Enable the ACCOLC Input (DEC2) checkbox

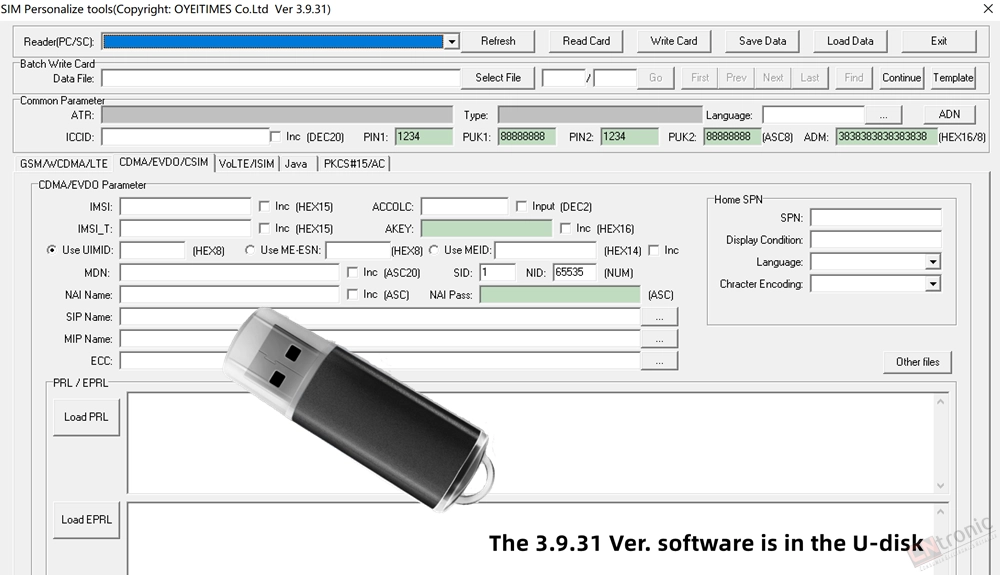521,207
